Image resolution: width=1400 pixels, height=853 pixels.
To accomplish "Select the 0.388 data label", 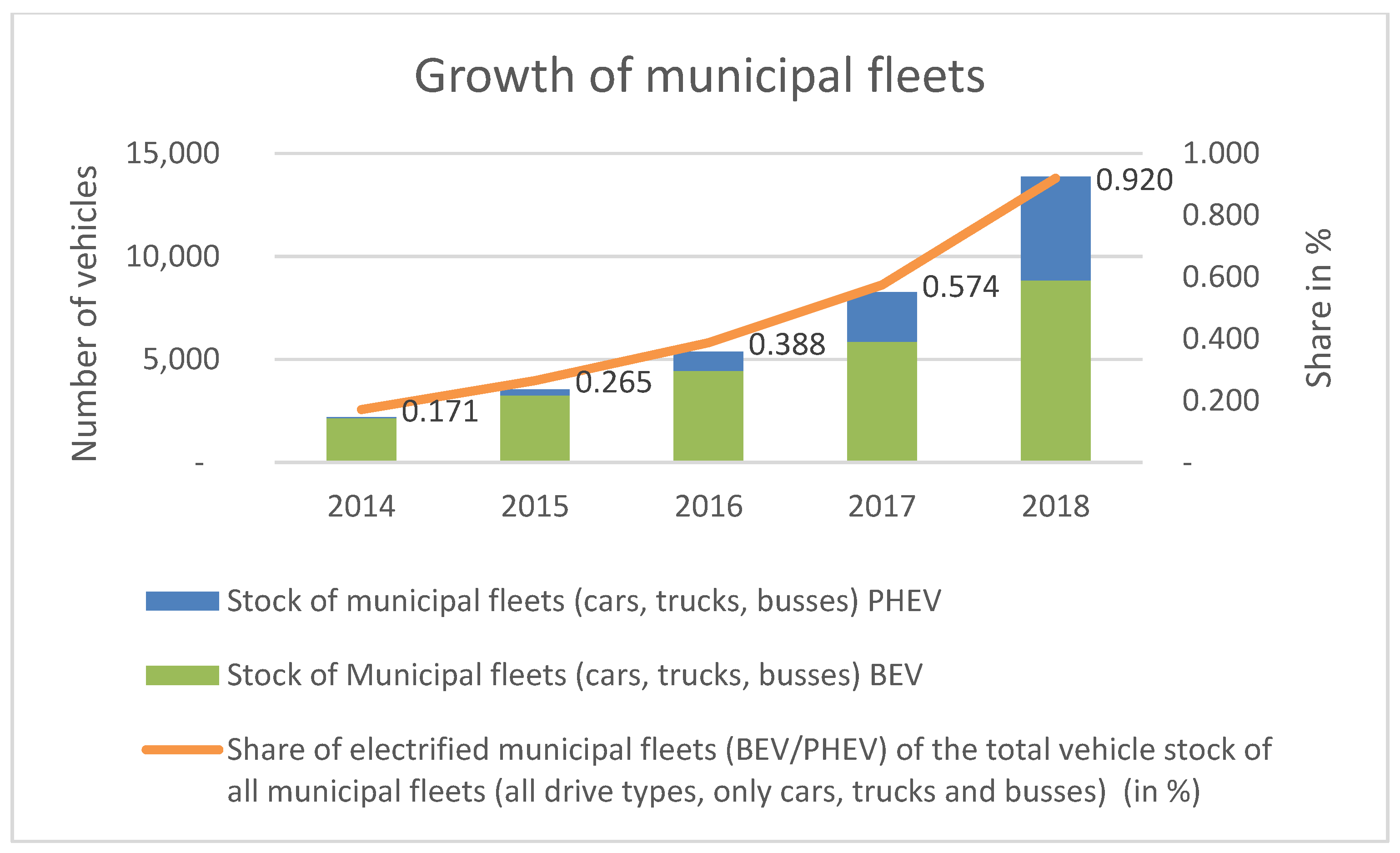I will 786,344.
